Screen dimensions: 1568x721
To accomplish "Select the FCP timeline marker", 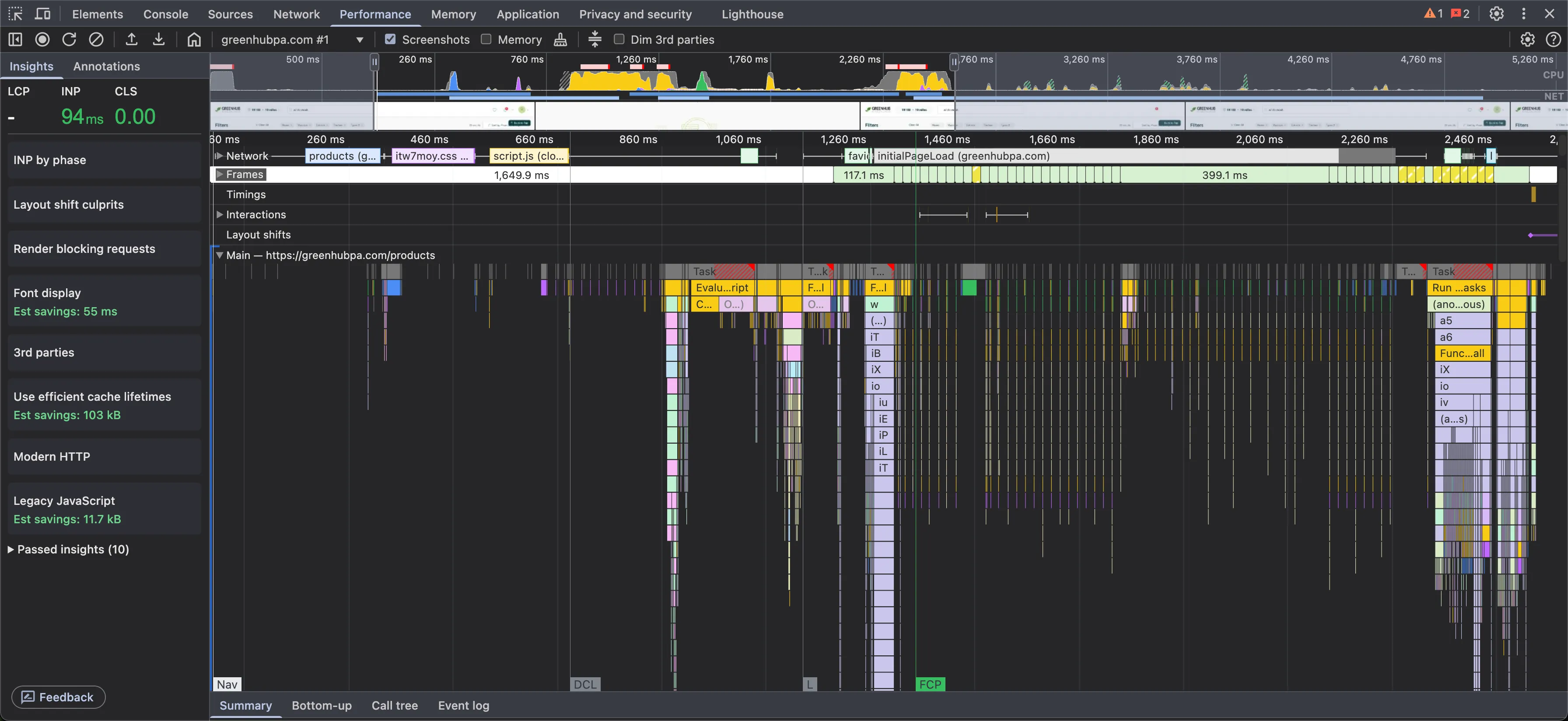I will [930, 684].
